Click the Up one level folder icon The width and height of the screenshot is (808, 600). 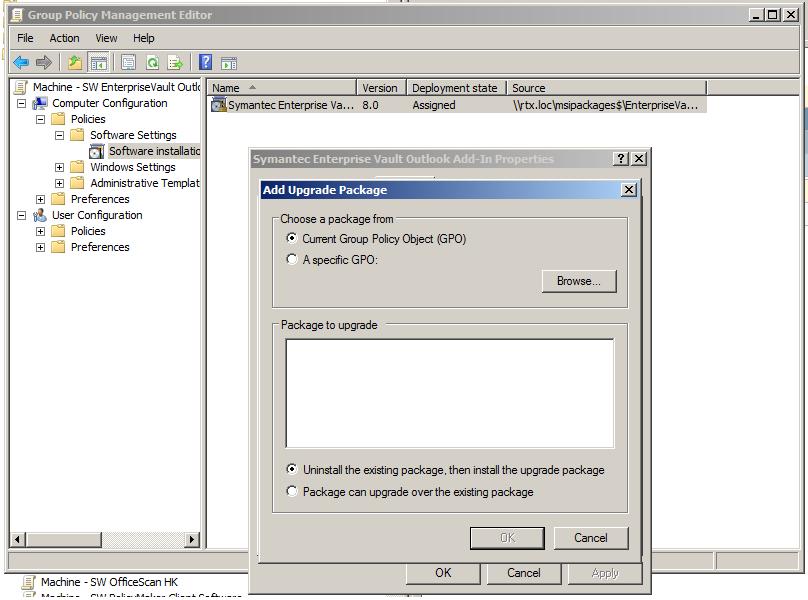point(75,63)
